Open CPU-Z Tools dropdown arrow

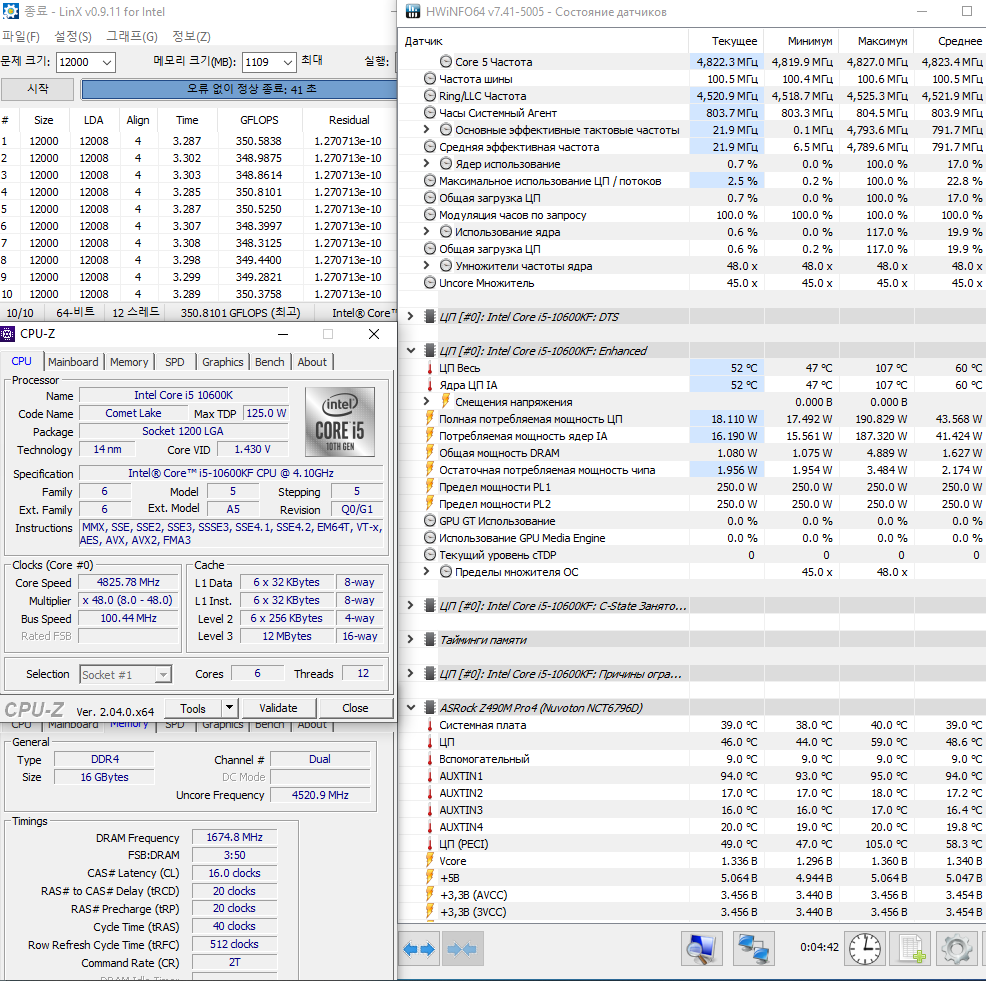point(230,708)
